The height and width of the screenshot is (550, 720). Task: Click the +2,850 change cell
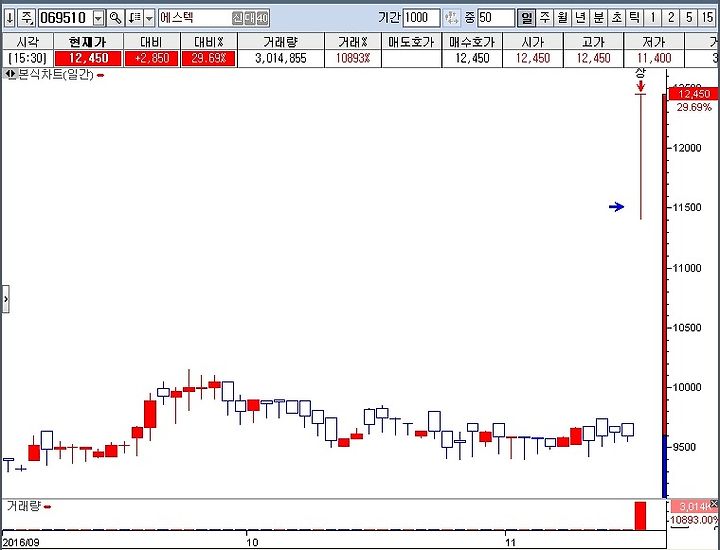pos(151,58)
